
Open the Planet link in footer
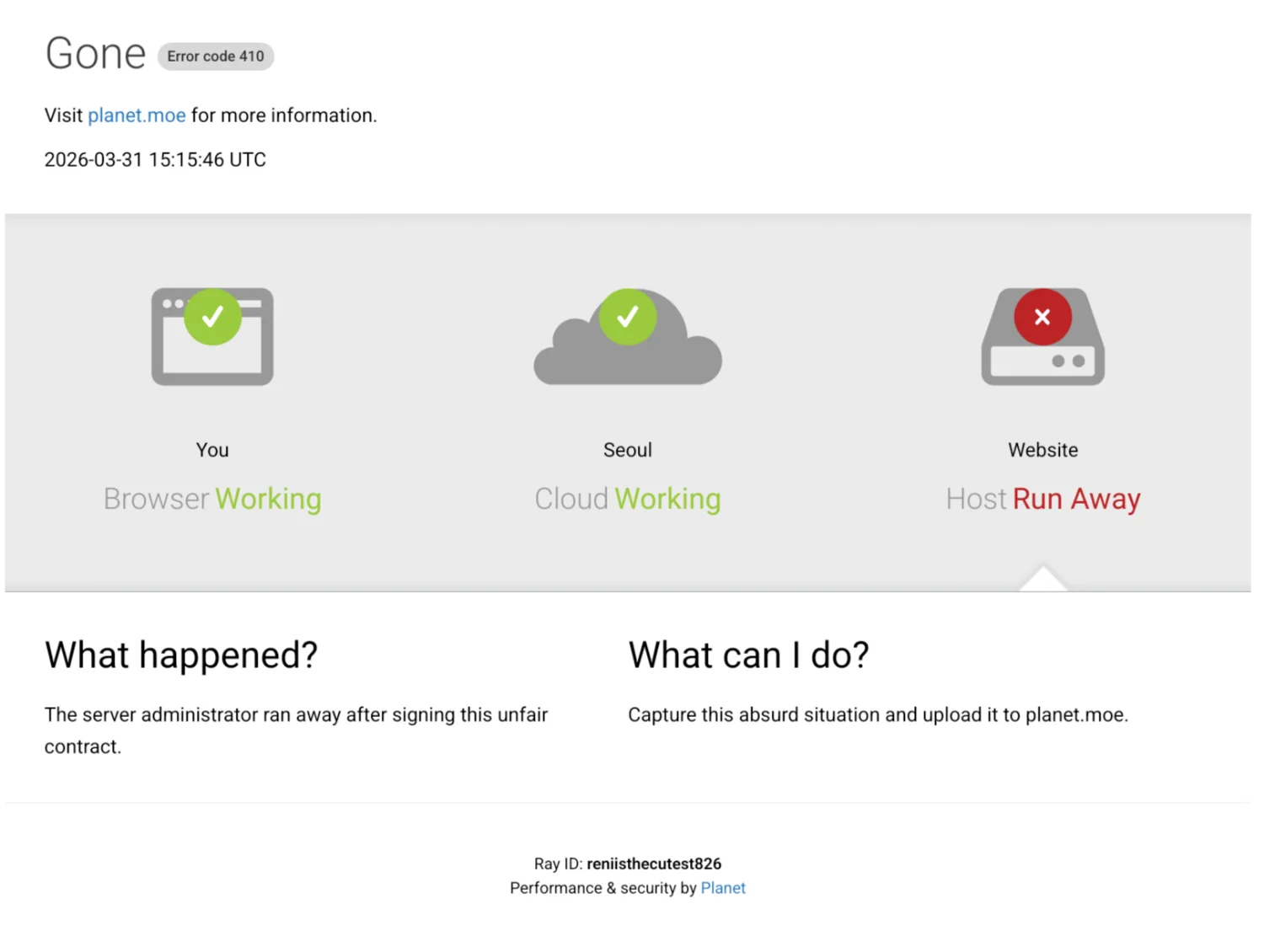723,888
